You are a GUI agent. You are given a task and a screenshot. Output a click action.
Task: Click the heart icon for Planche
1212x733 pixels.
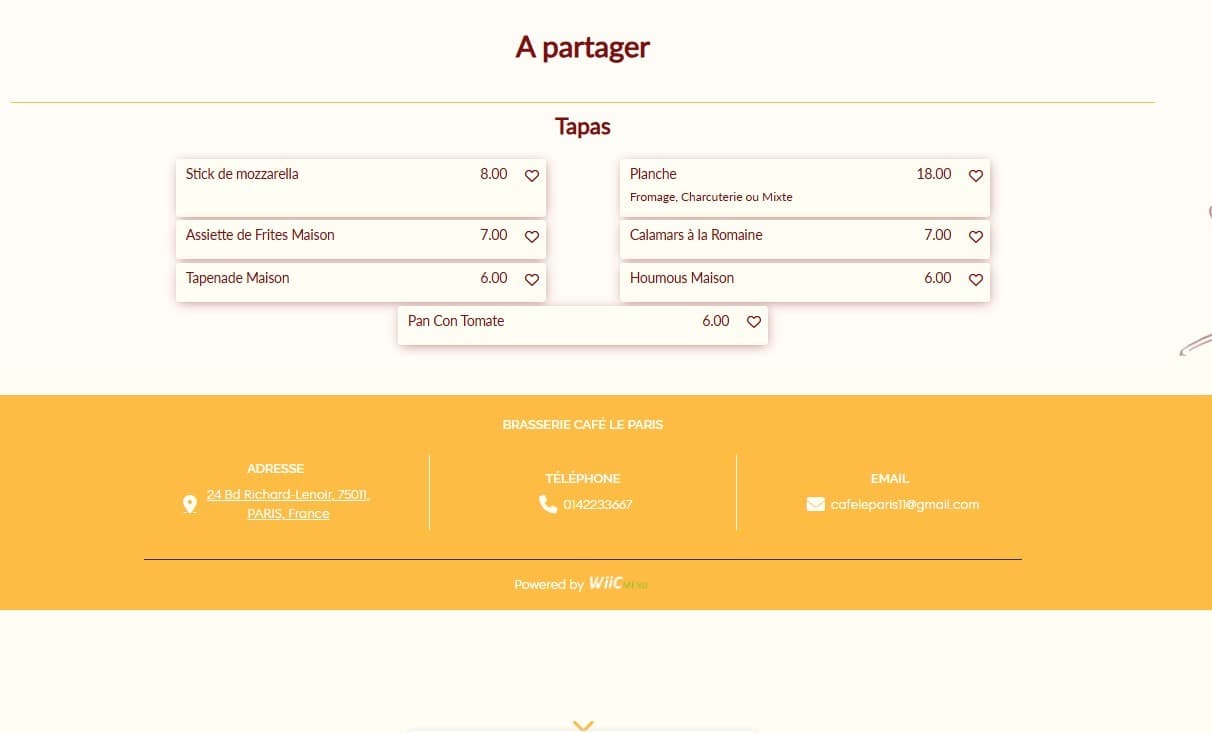[975, 175]
